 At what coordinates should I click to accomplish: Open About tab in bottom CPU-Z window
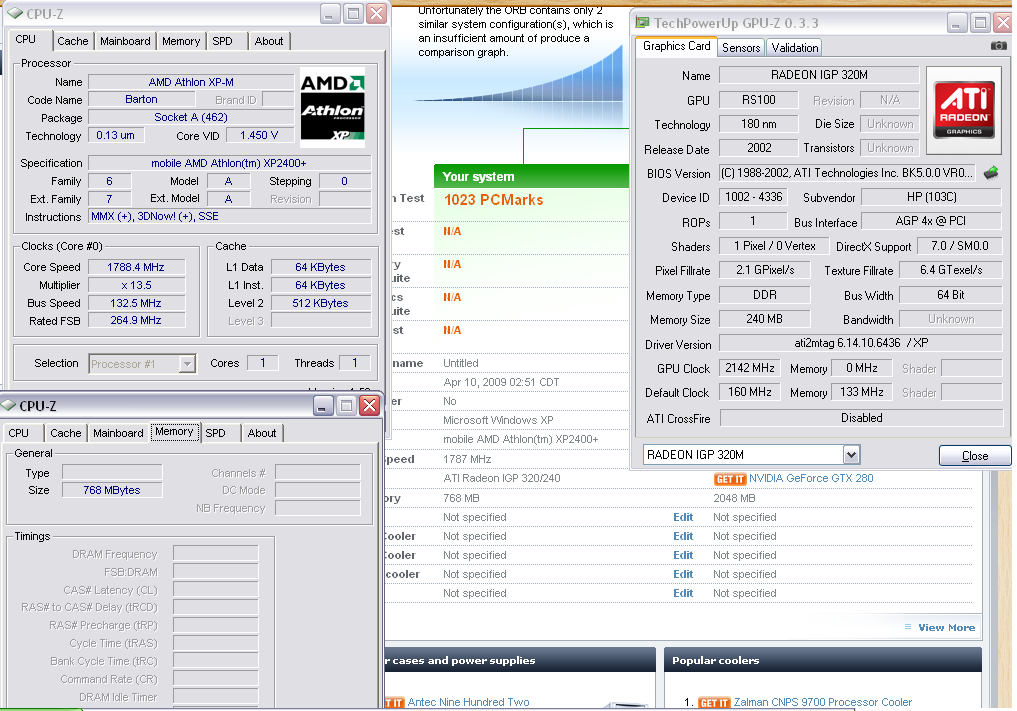[261, 433]
